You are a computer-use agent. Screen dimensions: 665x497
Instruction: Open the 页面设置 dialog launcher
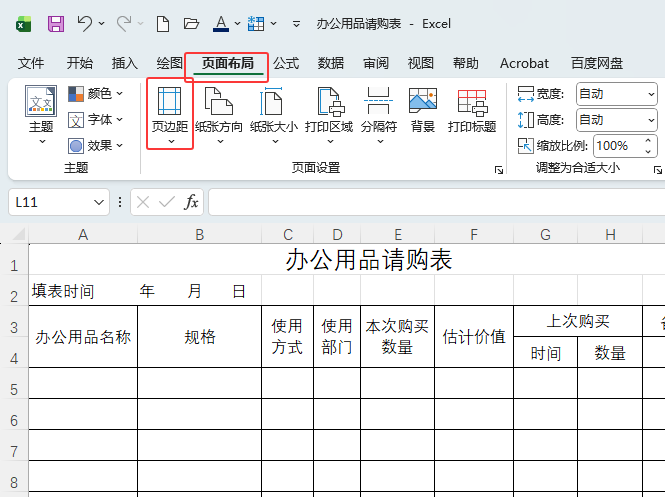pos(499,170)
